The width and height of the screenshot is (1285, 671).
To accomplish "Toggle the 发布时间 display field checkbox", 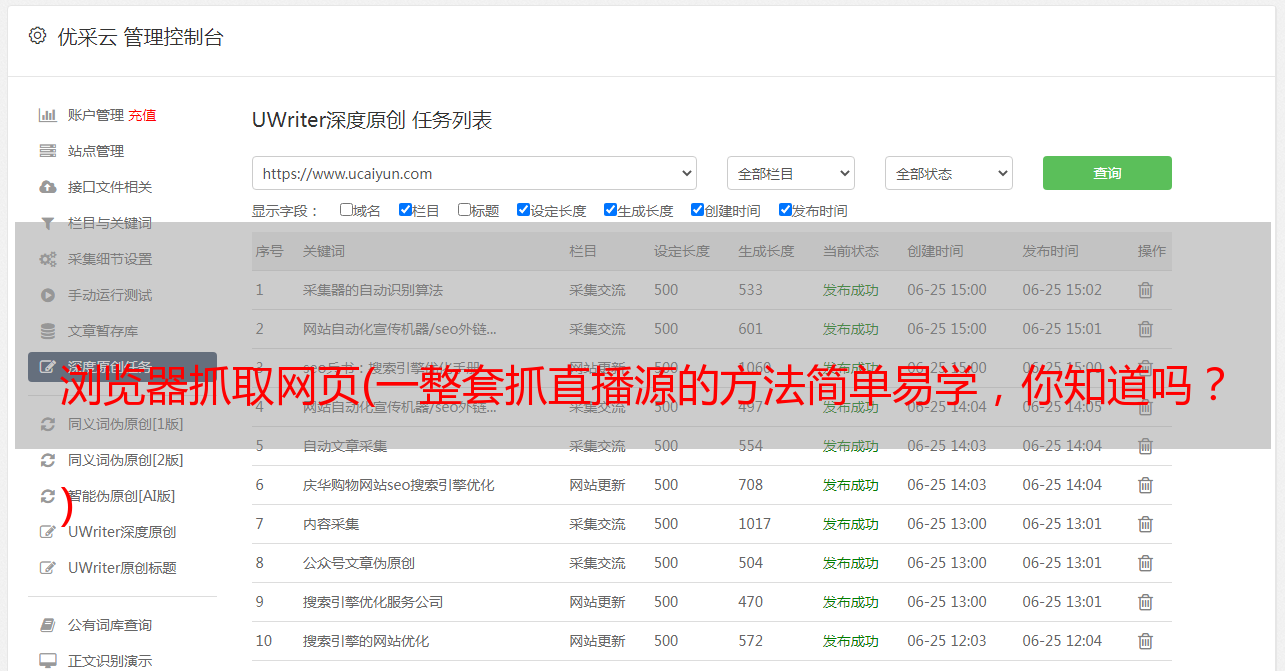I will click(x=785, y=210).
